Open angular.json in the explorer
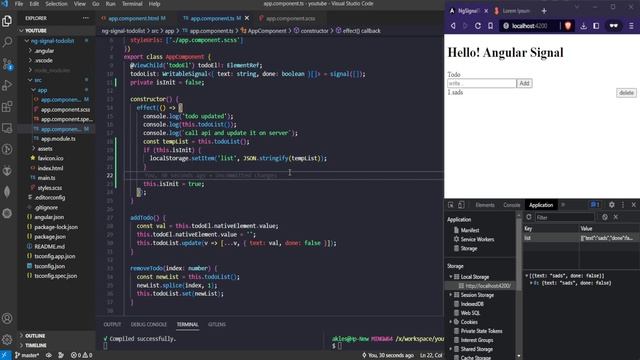Image resolution: width=640 pixels, height=360 pixels. tap(49, 217)
